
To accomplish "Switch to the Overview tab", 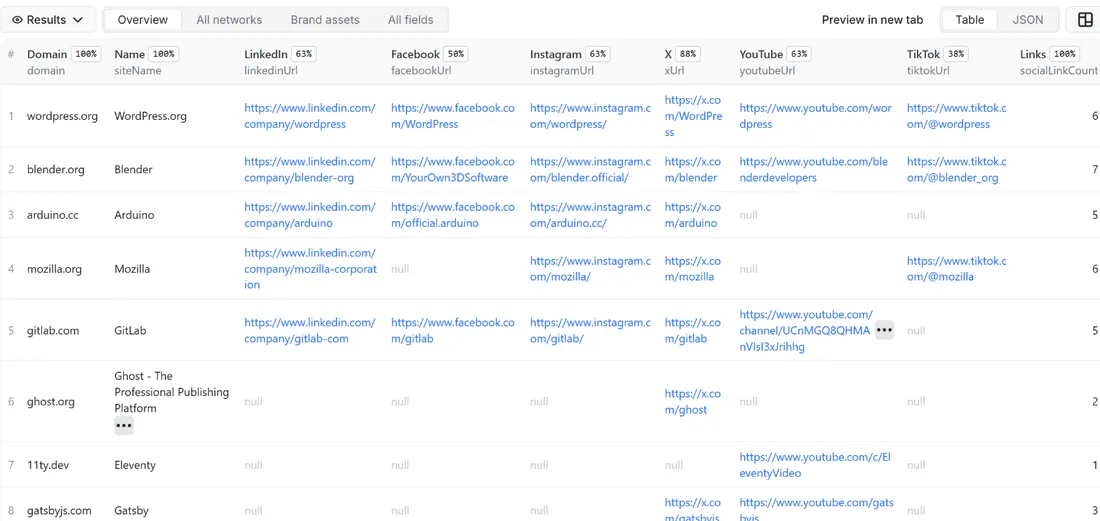I will (x=142, y=20).
